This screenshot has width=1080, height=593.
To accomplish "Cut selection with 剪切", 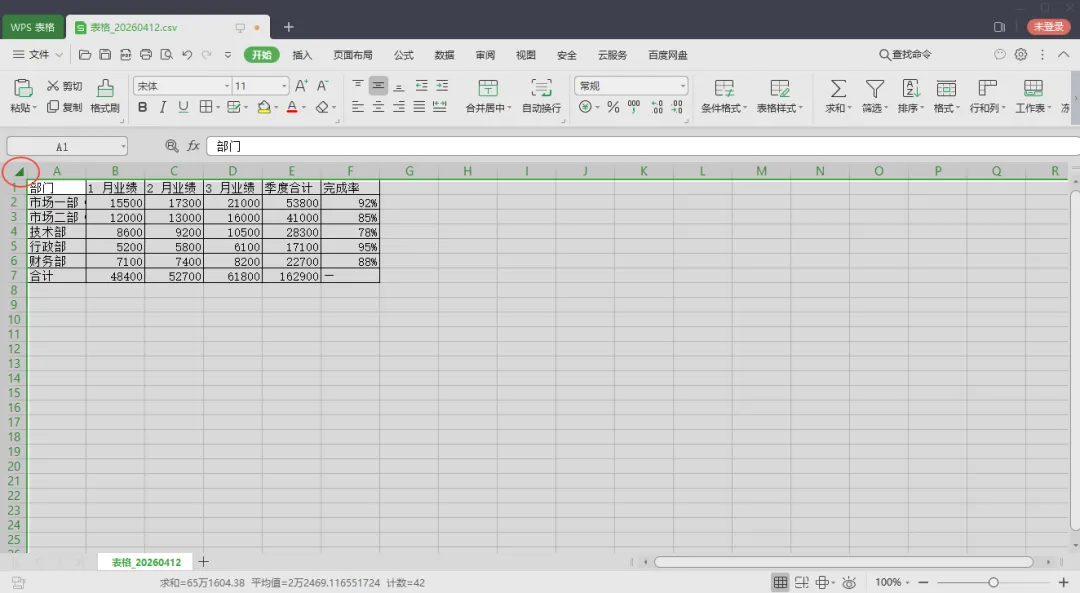I will [x=65, y=86].
